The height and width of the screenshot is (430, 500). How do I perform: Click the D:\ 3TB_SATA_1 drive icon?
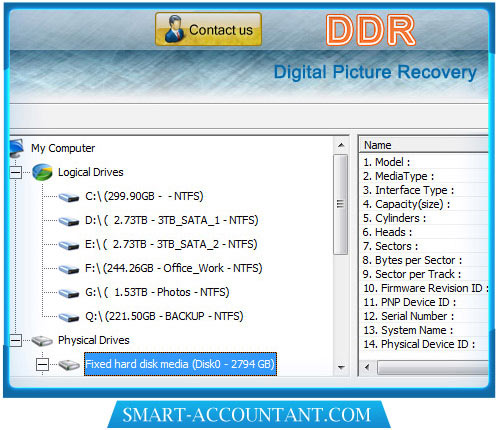[x=69, y=221]
